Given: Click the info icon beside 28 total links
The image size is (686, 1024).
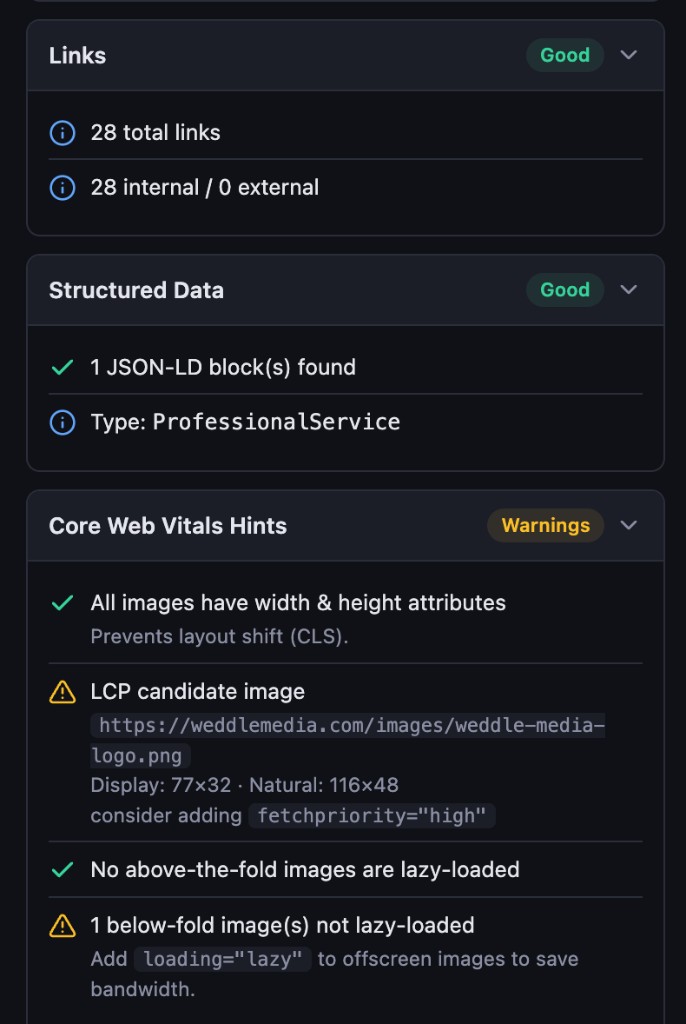Looking at the screenshot, I should coord(61,132).
